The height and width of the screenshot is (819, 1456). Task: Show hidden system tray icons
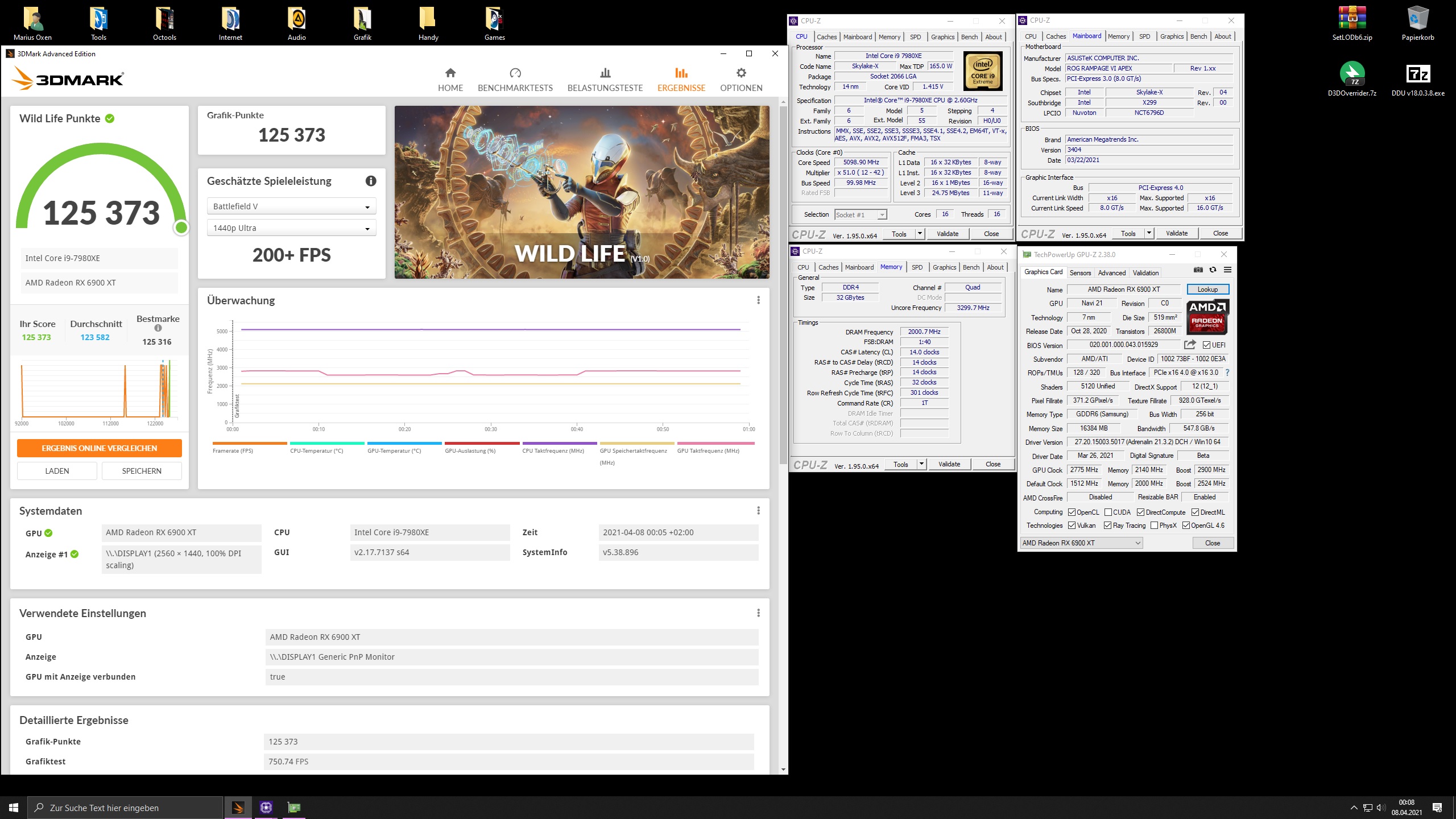coord(1354,808)
